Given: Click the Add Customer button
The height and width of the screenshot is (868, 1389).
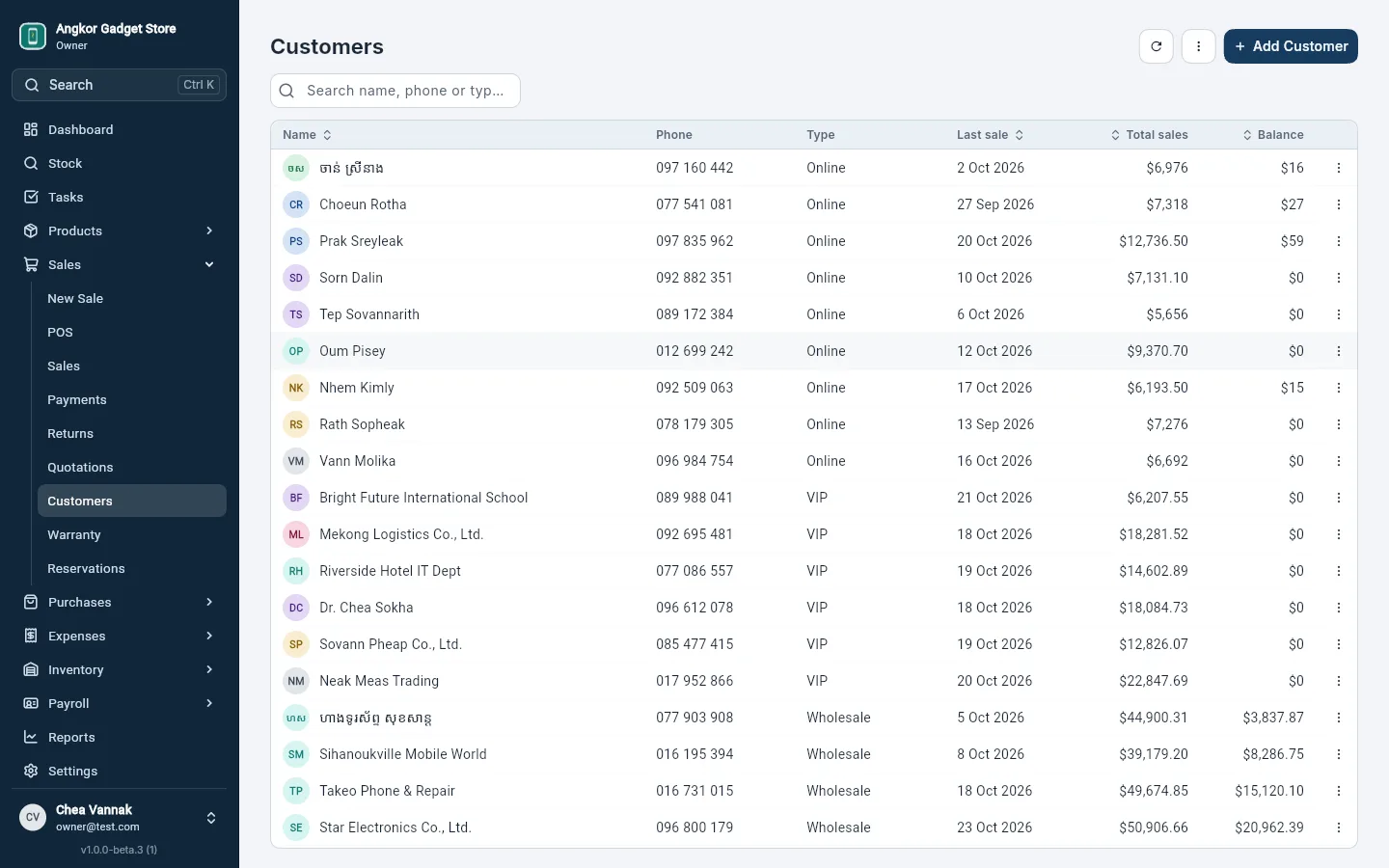Looking at the screenshot, I should [1291, 46].
